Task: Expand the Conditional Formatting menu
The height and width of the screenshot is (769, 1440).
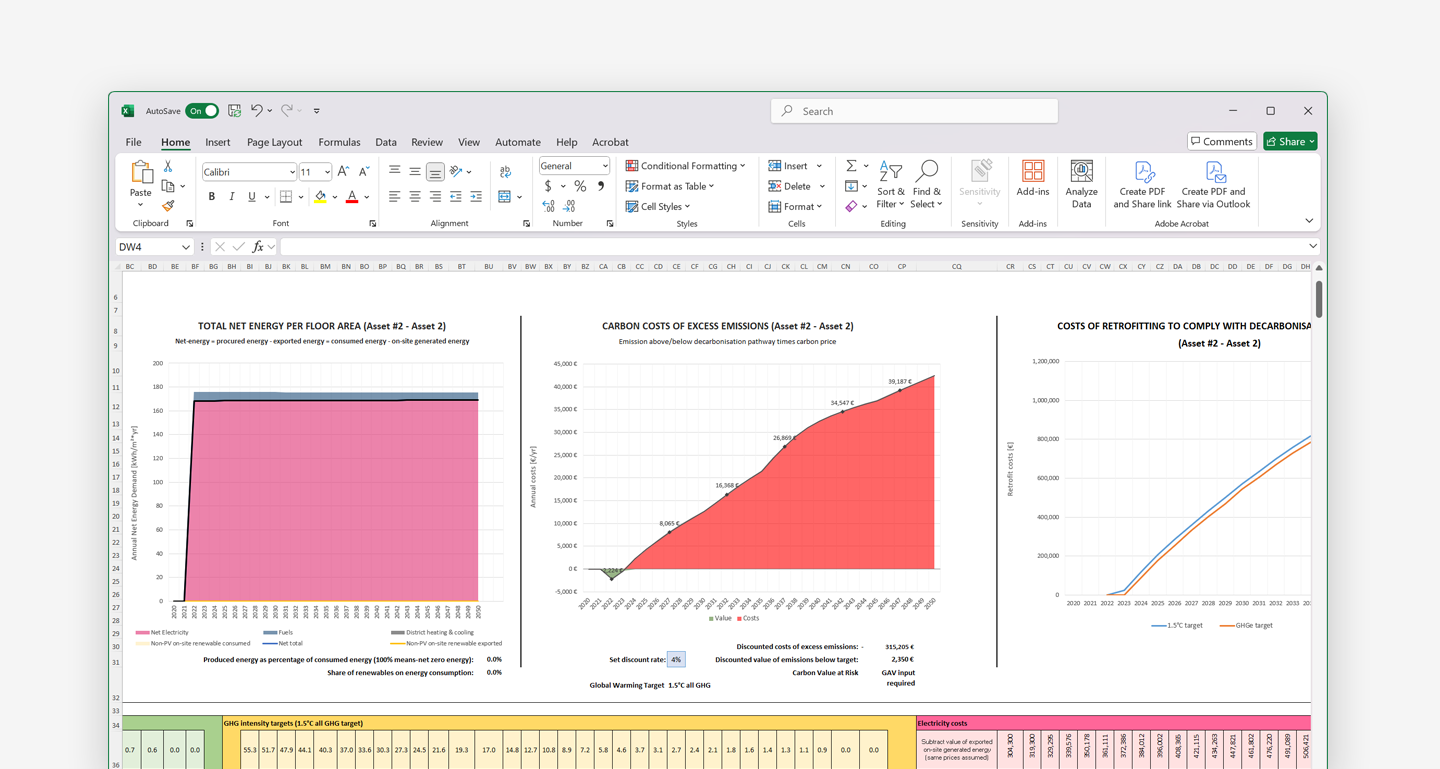Action: (x=686, y=166)
